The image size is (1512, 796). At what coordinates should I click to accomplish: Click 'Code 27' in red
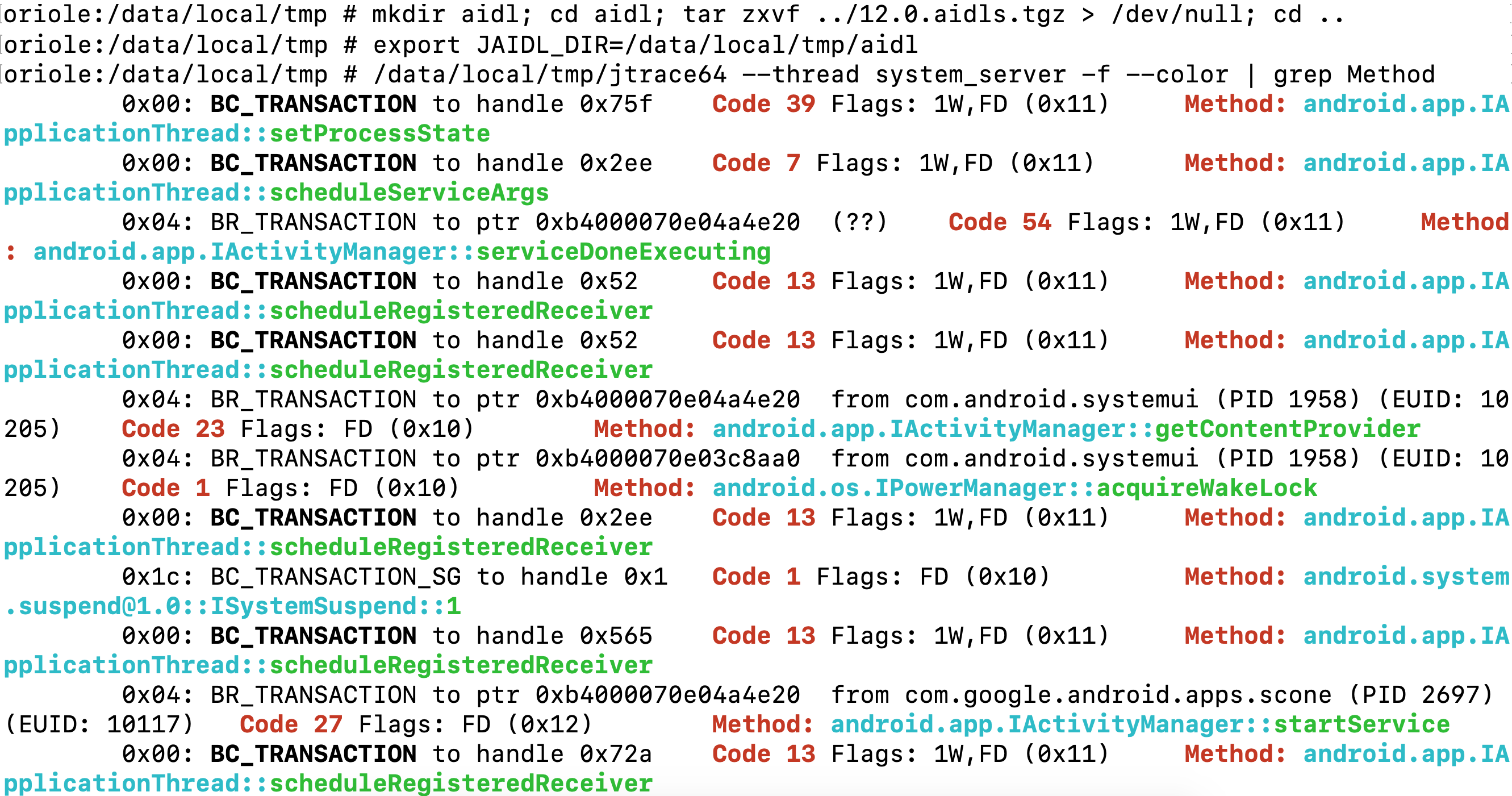(x=291, y=724)
